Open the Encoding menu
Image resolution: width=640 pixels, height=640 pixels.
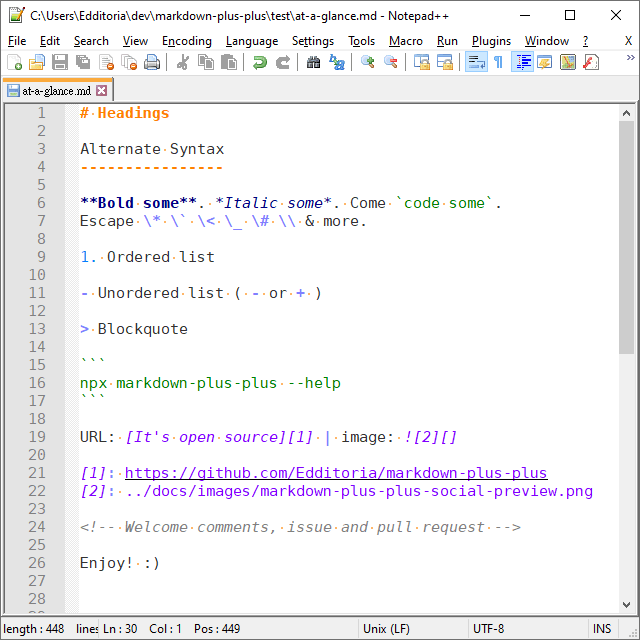187,41
